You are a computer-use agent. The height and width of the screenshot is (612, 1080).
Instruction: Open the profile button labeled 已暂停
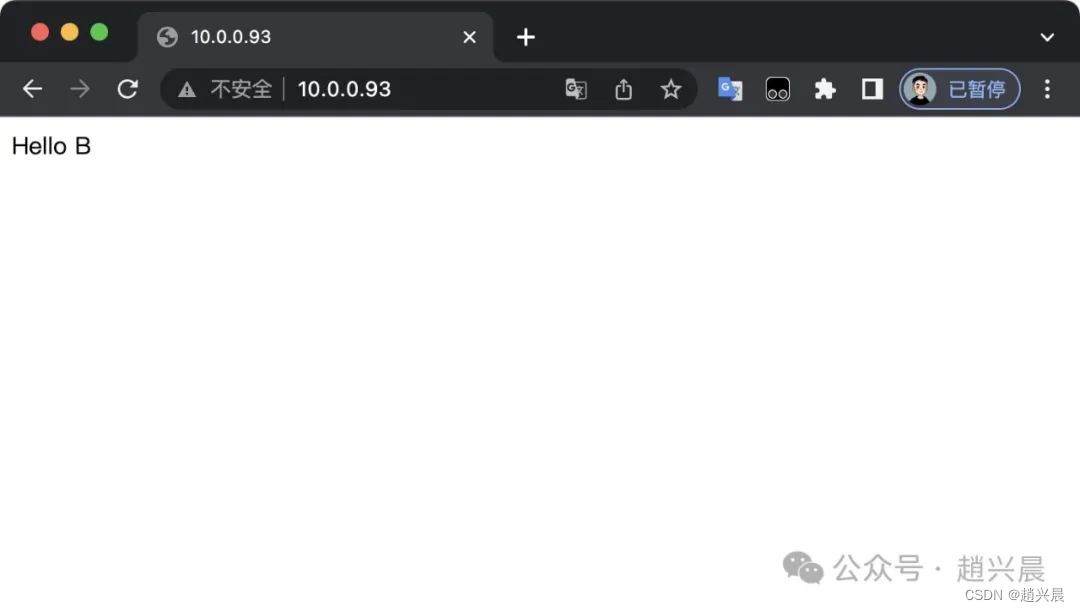click(x=959, y=89)
